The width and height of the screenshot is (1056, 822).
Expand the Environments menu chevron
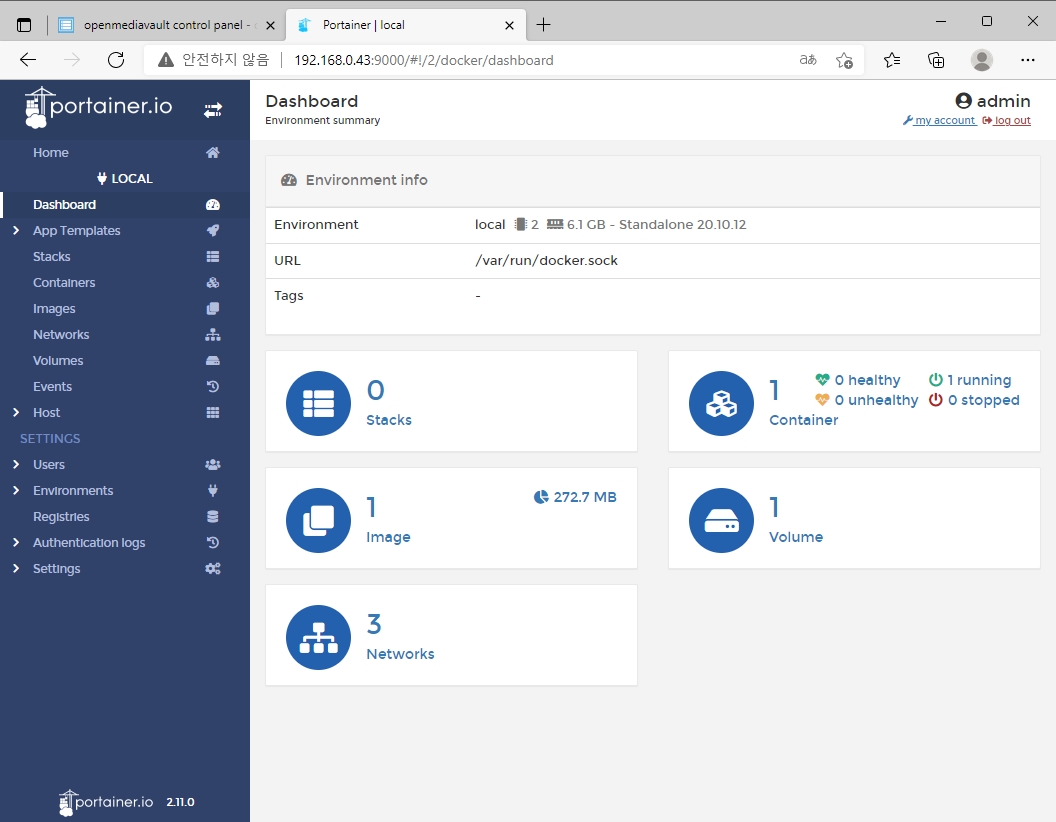pyautogui.click(x=16, y=491)
